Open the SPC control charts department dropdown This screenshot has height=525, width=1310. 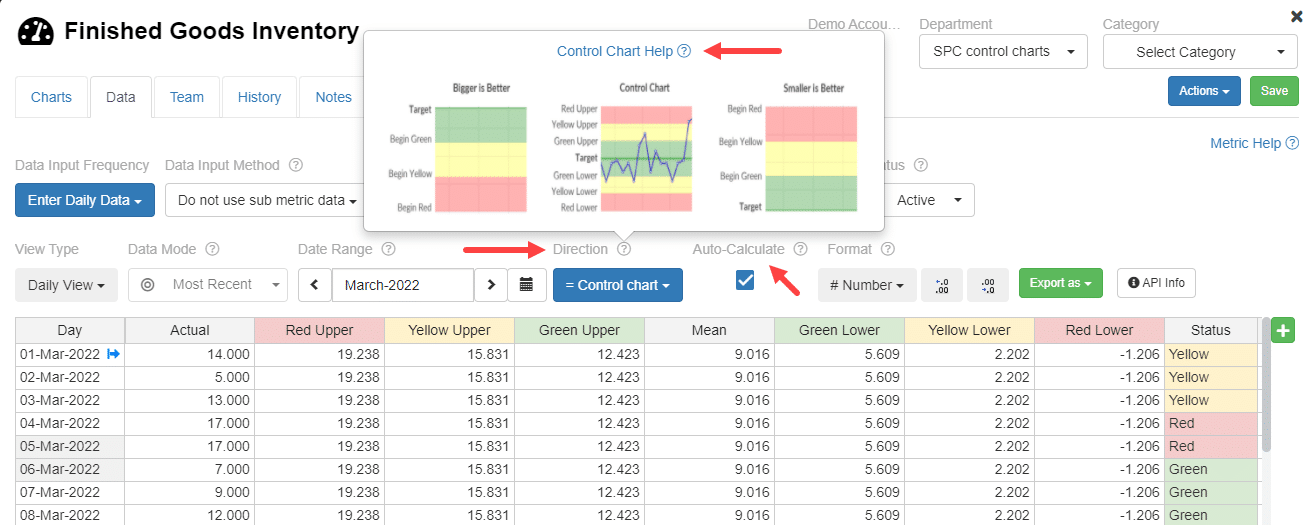pyautogui.click(x=1003, y=51)
